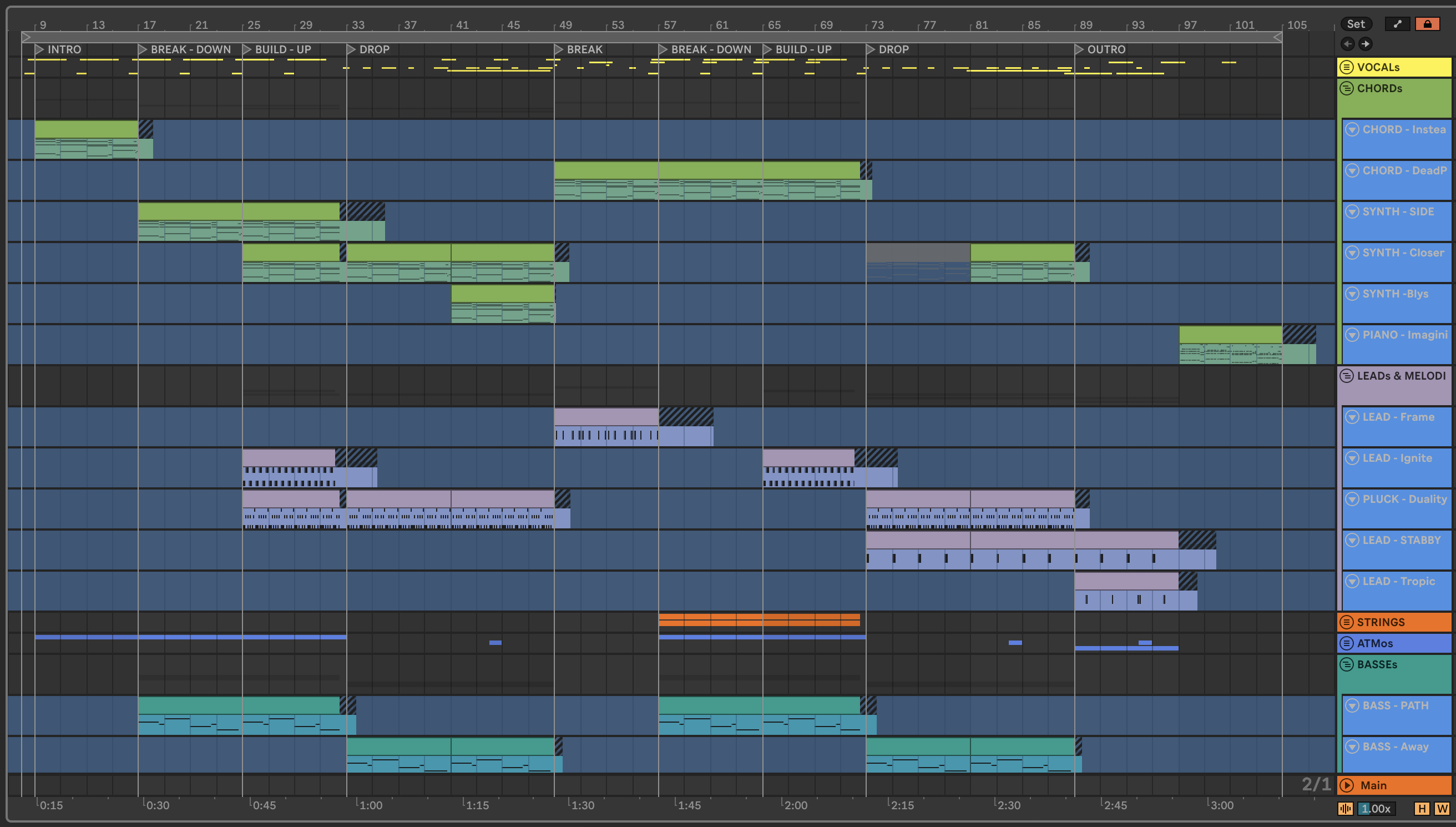1456x827 pixels.
Task: Jump to next locator arrow
Action: (x=1365, y=44)
